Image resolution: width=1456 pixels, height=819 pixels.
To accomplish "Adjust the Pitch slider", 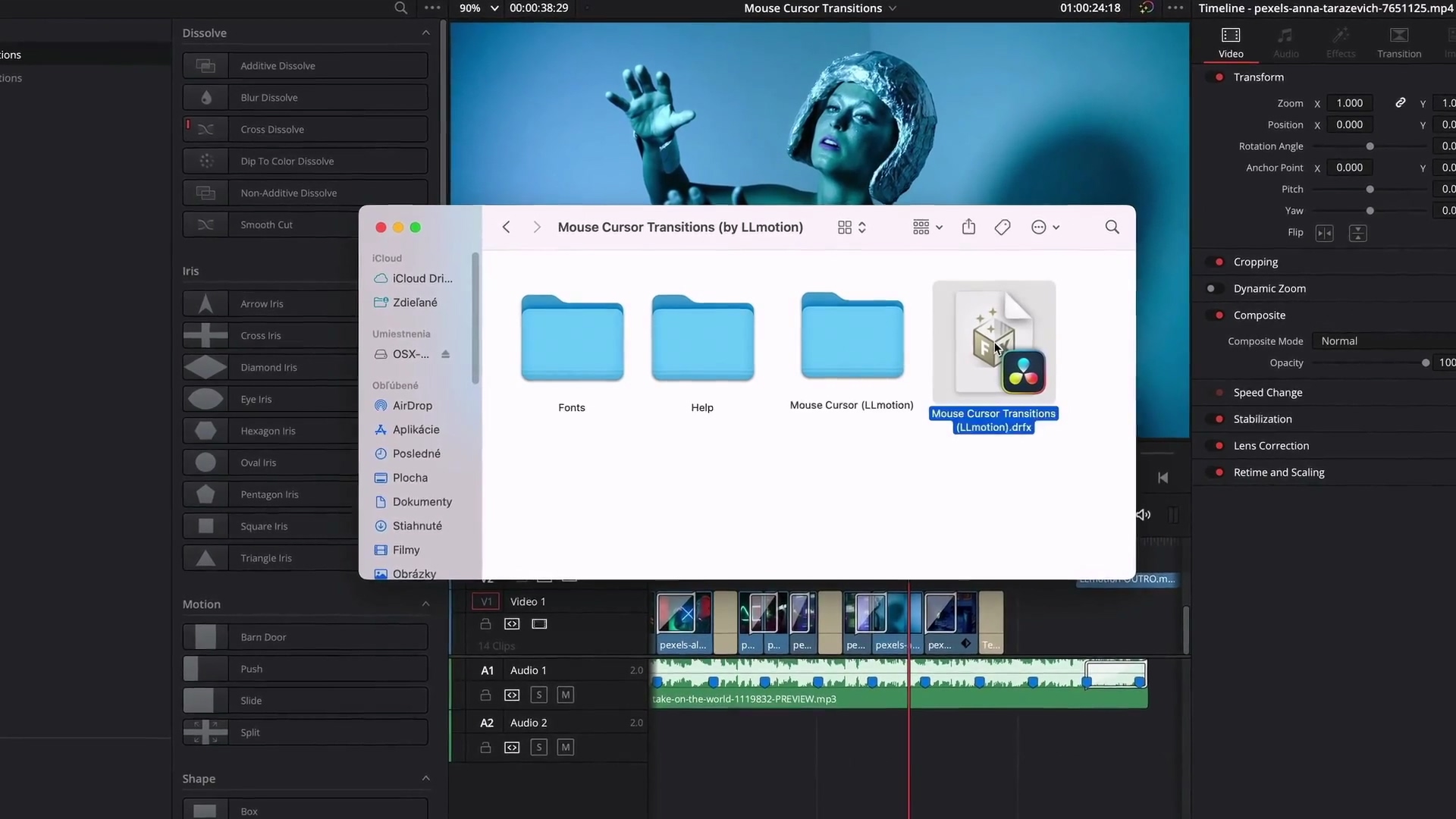I will click(1370, 190).
